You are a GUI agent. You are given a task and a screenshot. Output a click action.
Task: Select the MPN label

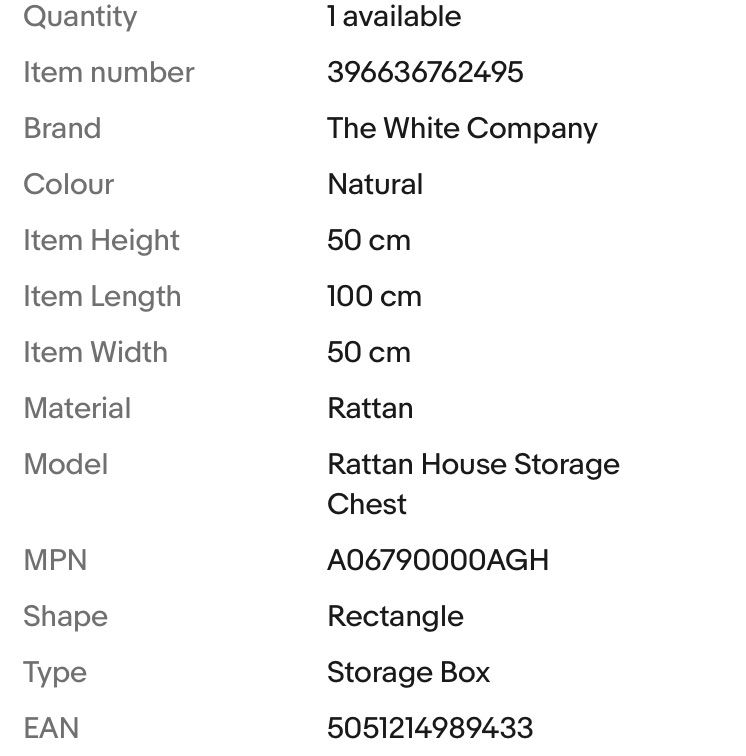point(55,560)
